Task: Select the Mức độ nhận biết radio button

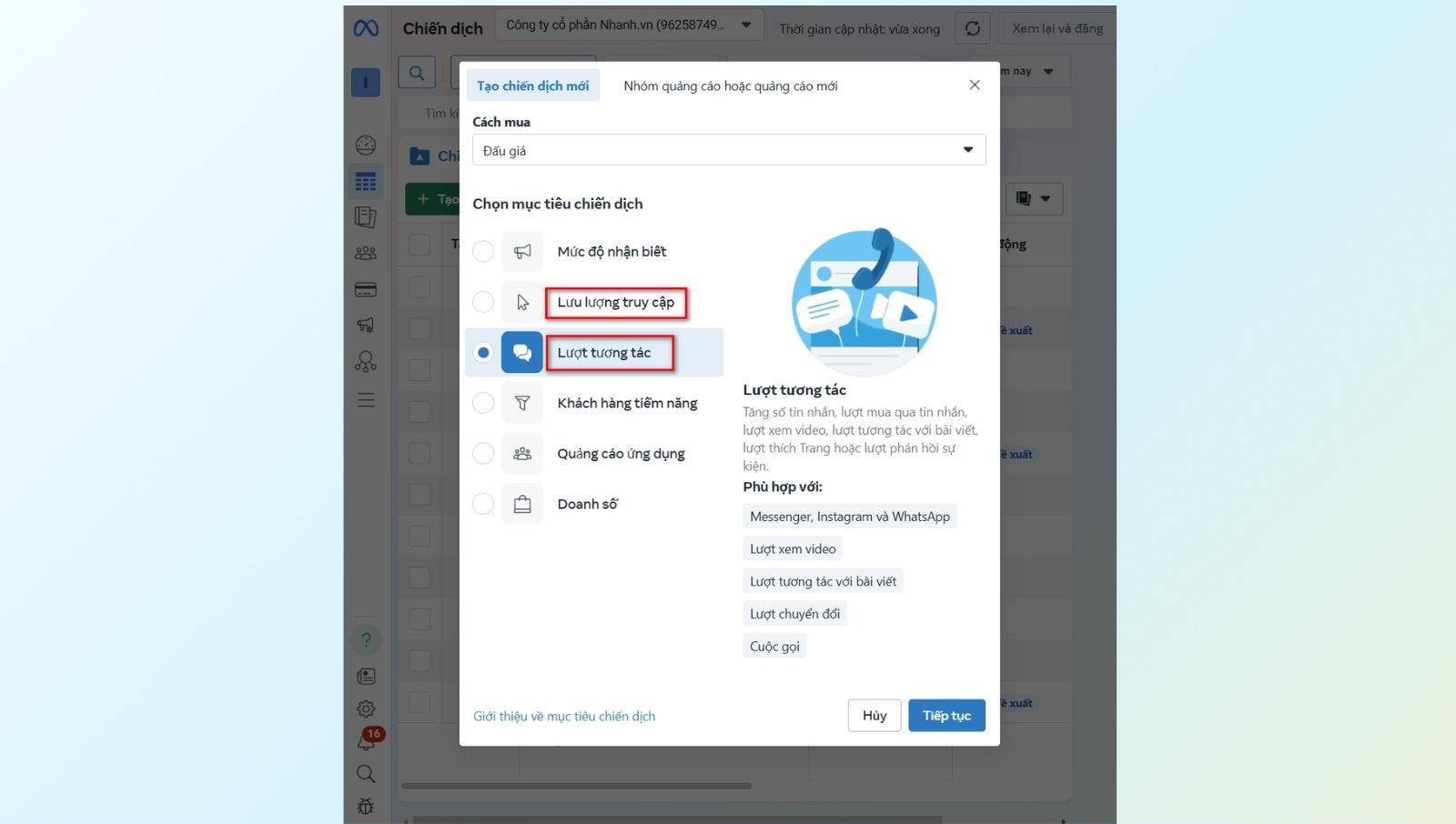Action: pyautogui.click(x=483, y=251)
